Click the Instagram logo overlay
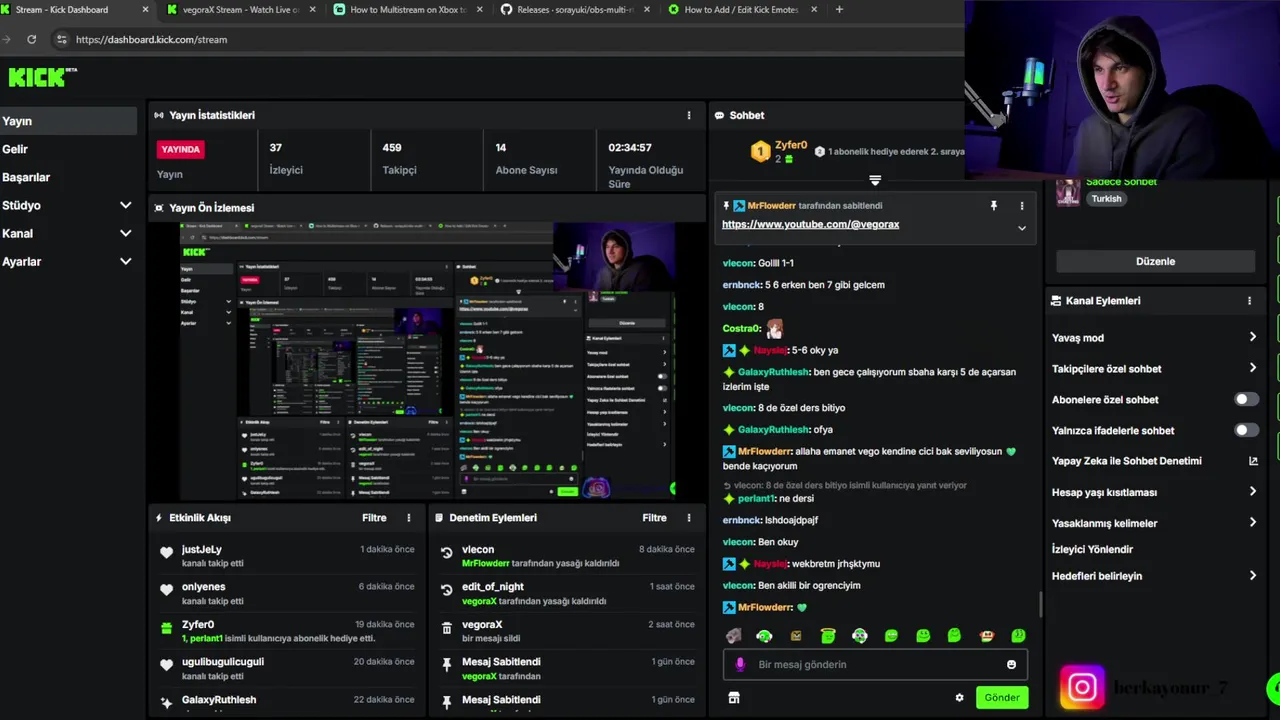 (1082, 688)
